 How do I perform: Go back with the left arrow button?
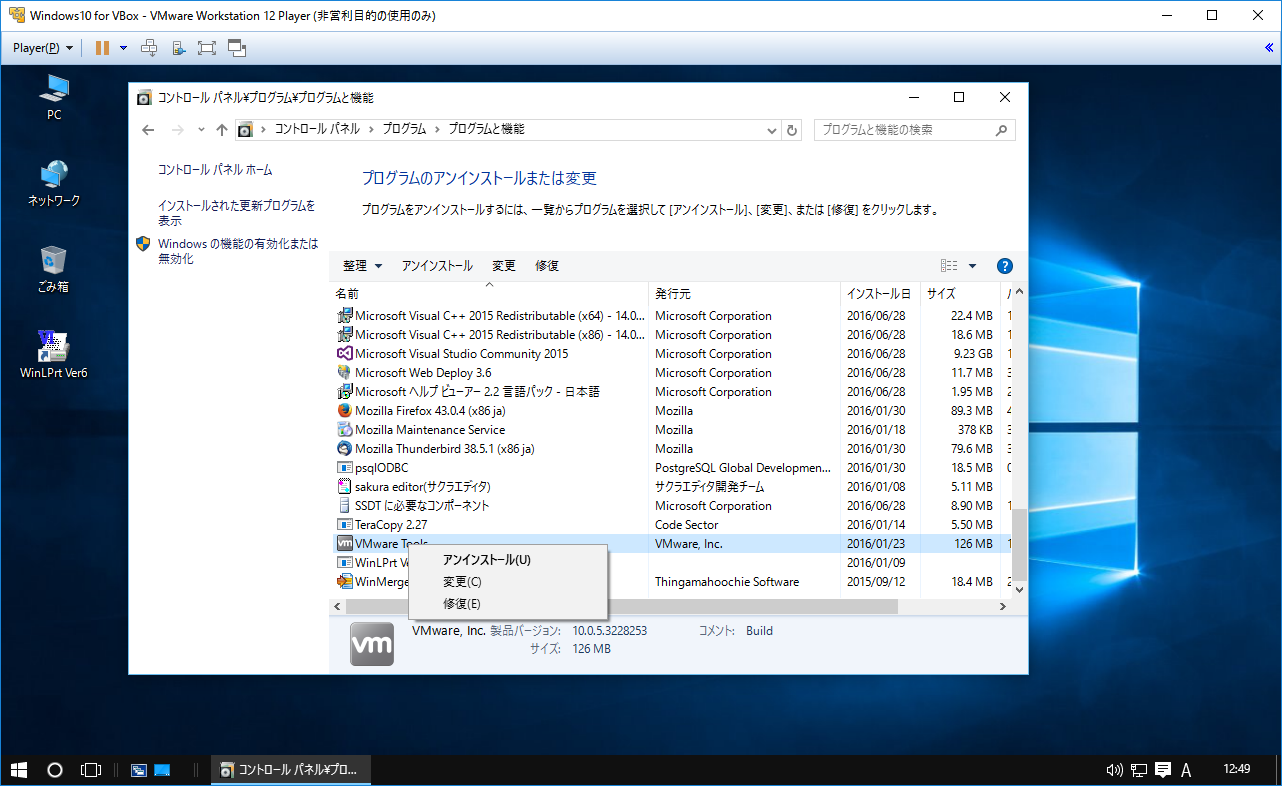(148, 130)
